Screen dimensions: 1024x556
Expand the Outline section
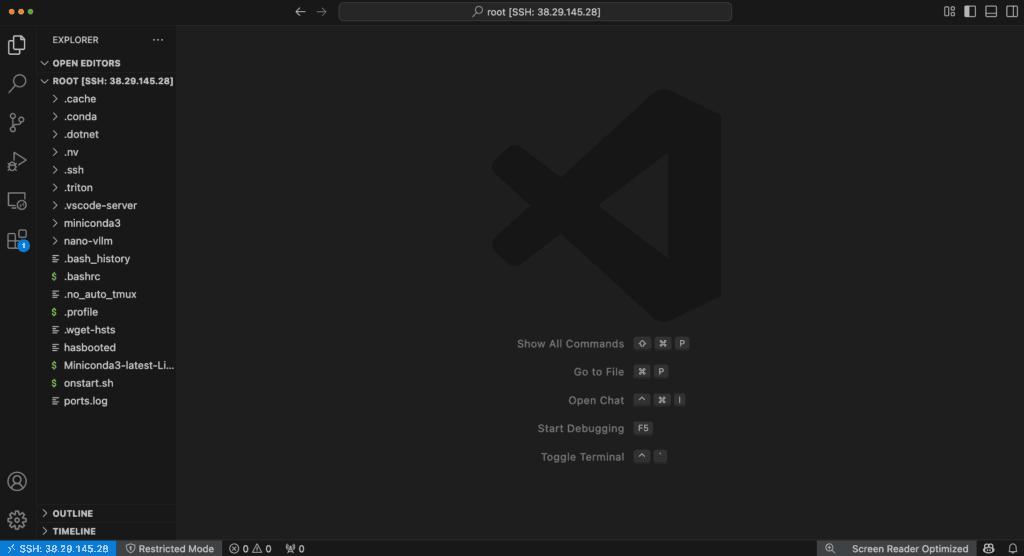(106, 514)
